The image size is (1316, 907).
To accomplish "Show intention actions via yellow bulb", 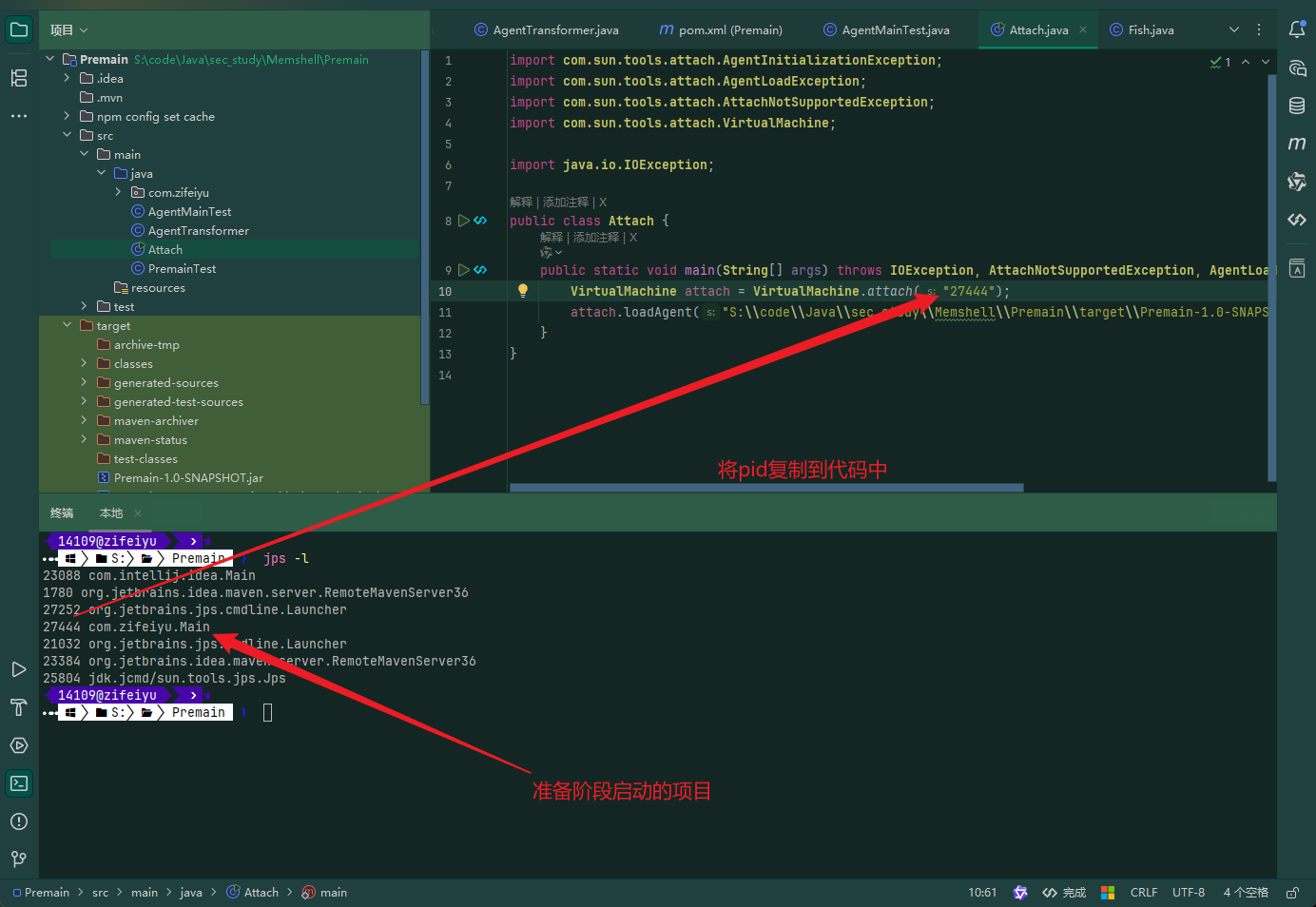I will (x=522, y=291).
